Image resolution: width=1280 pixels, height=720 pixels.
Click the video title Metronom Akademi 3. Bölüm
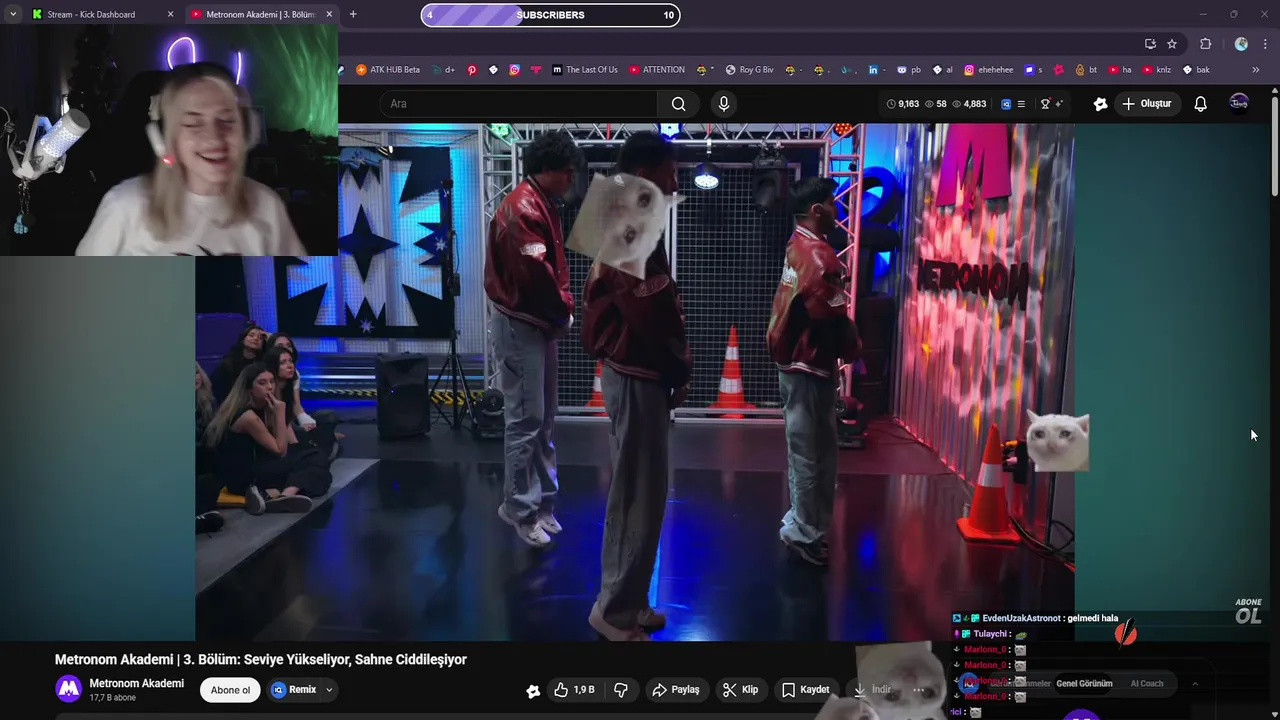(x=261, y=660)
